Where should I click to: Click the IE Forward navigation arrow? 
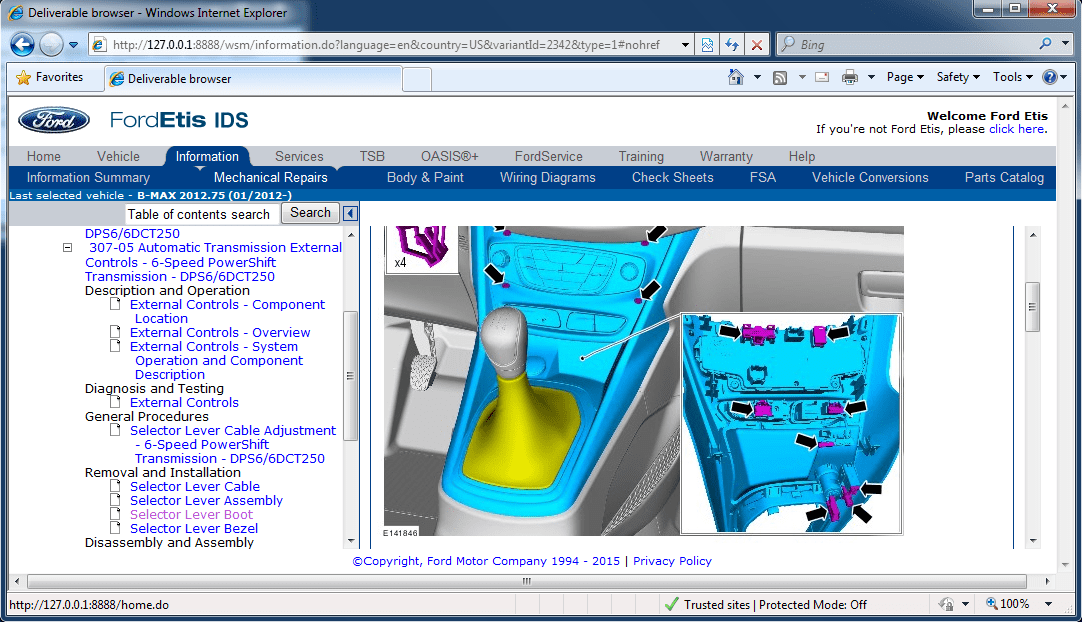[x=51, y=44]
